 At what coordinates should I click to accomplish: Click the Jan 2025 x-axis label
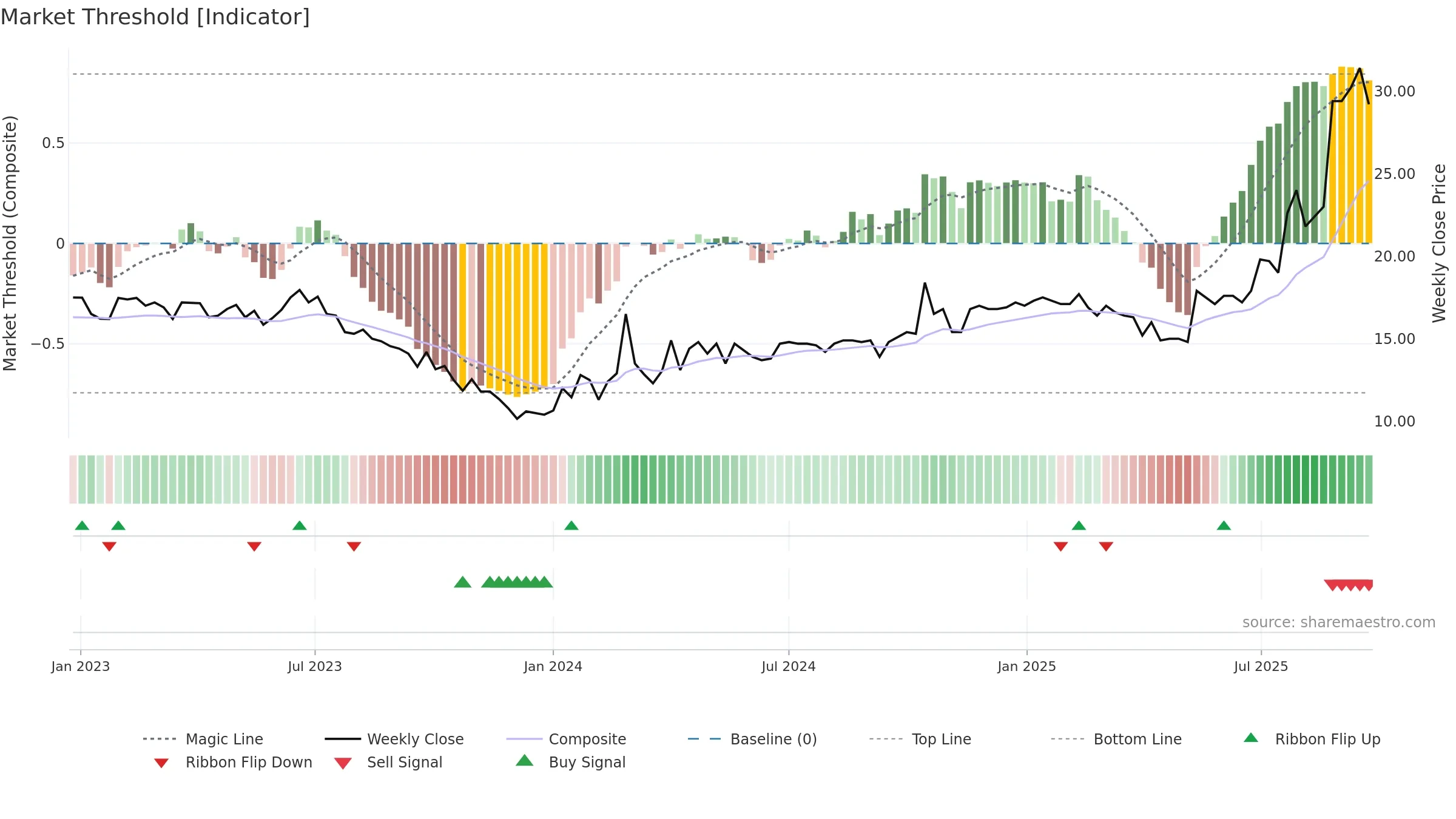(1027, 667)
